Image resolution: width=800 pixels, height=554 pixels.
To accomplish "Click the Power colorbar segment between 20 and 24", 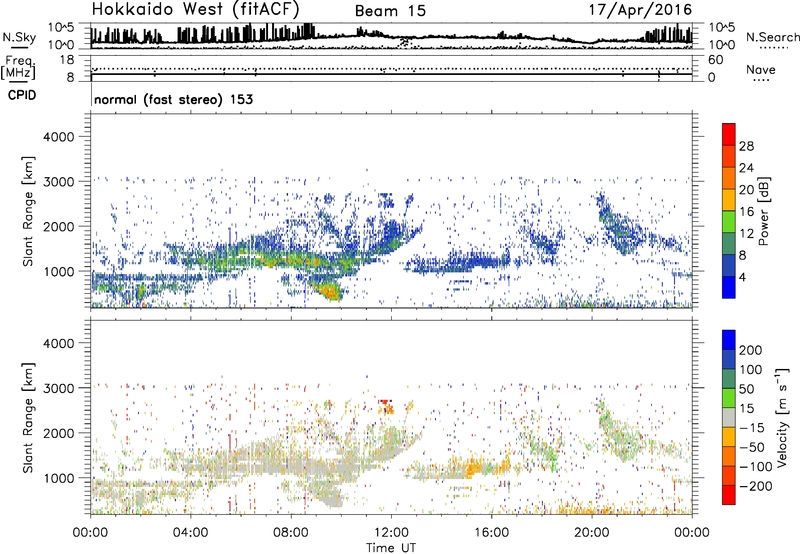I will [729, 178].
